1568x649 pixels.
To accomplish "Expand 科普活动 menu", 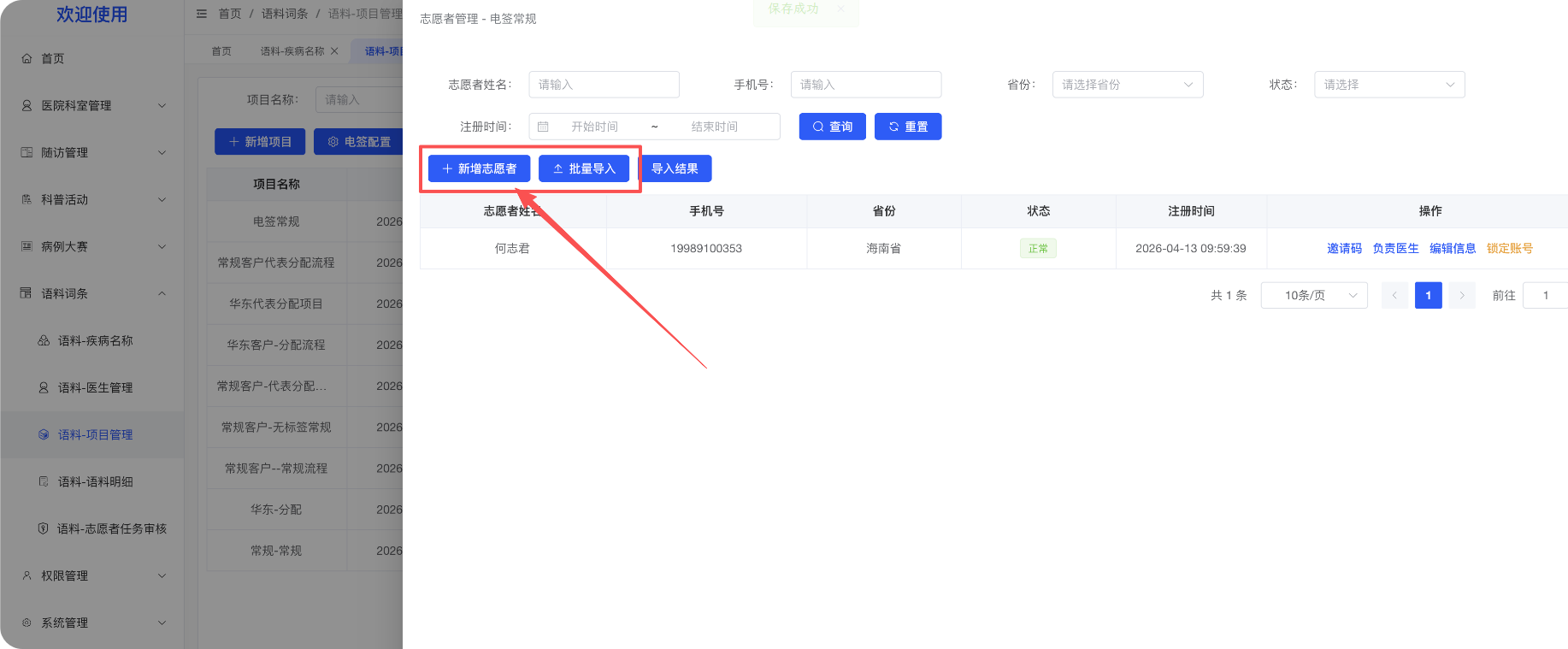I will pos(162,200).
